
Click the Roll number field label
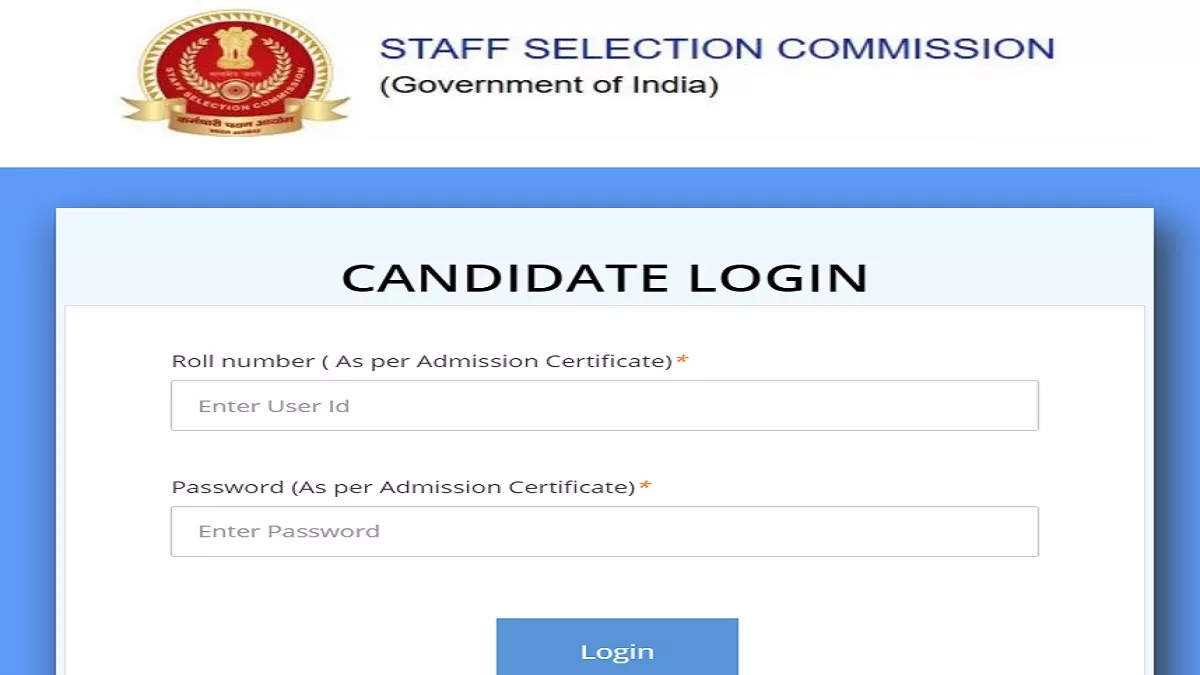pyautogui.click(x=422, y=361)
